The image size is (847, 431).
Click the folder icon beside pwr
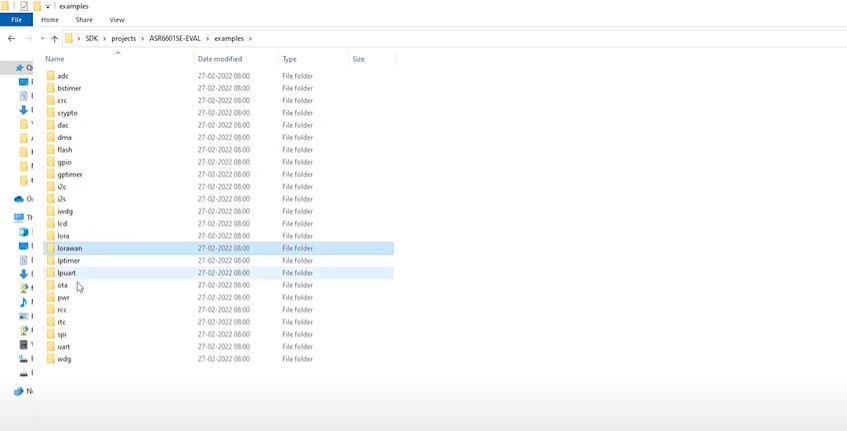tap(50, 298)
